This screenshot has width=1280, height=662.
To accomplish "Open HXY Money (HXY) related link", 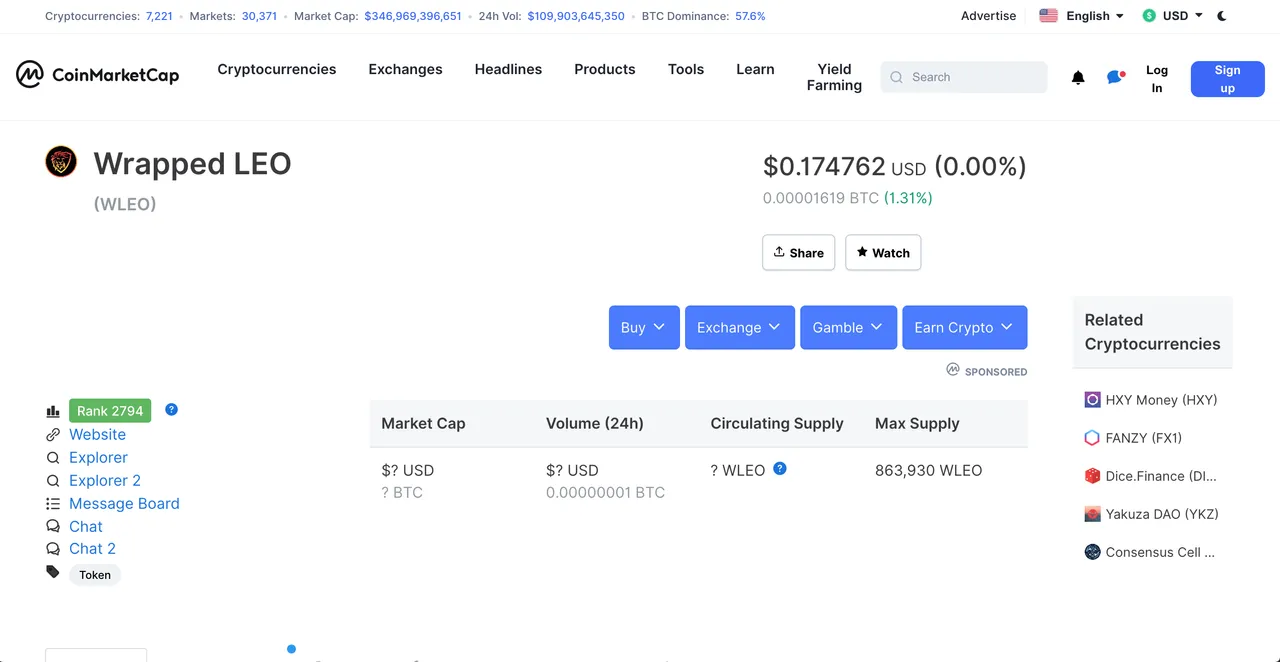I will (1161, 400).
